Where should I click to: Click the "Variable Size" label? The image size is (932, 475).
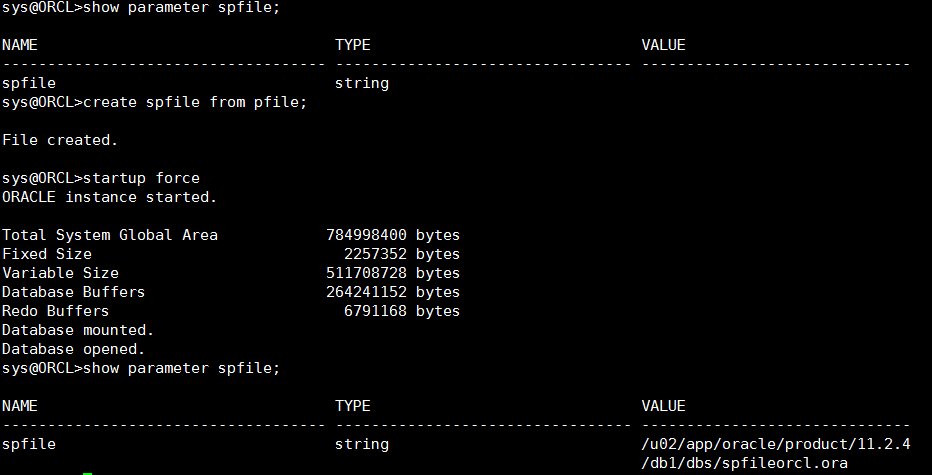(x=60, y=273)
